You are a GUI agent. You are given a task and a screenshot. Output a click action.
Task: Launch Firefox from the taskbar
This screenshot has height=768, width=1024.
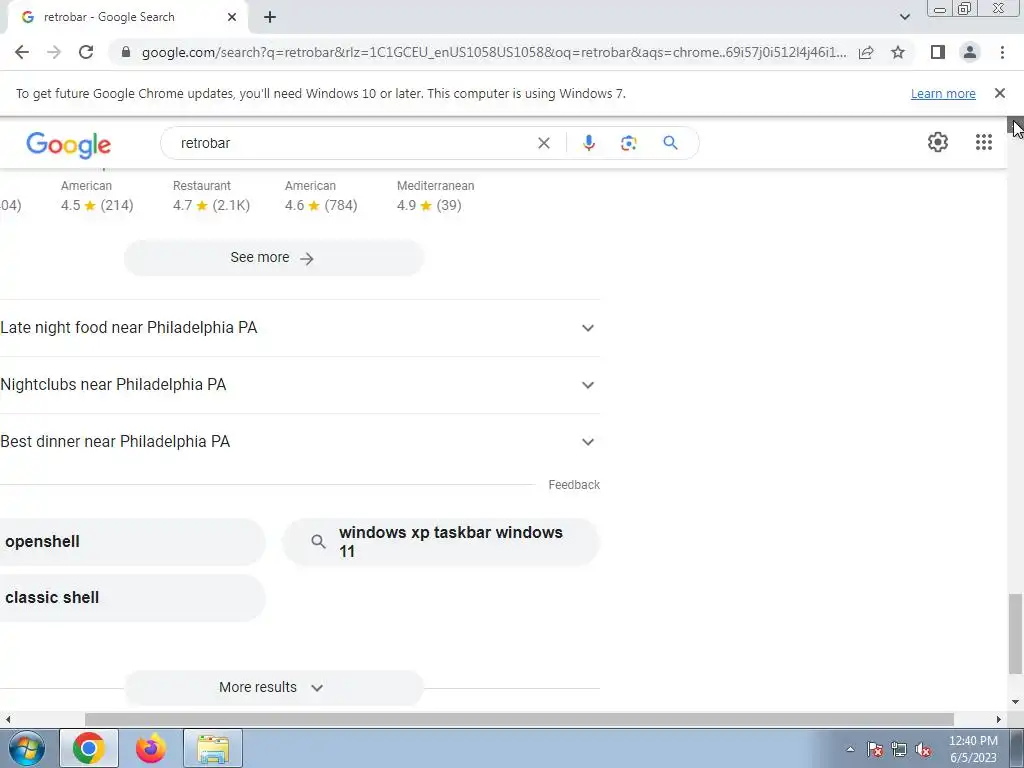[151, 748]
